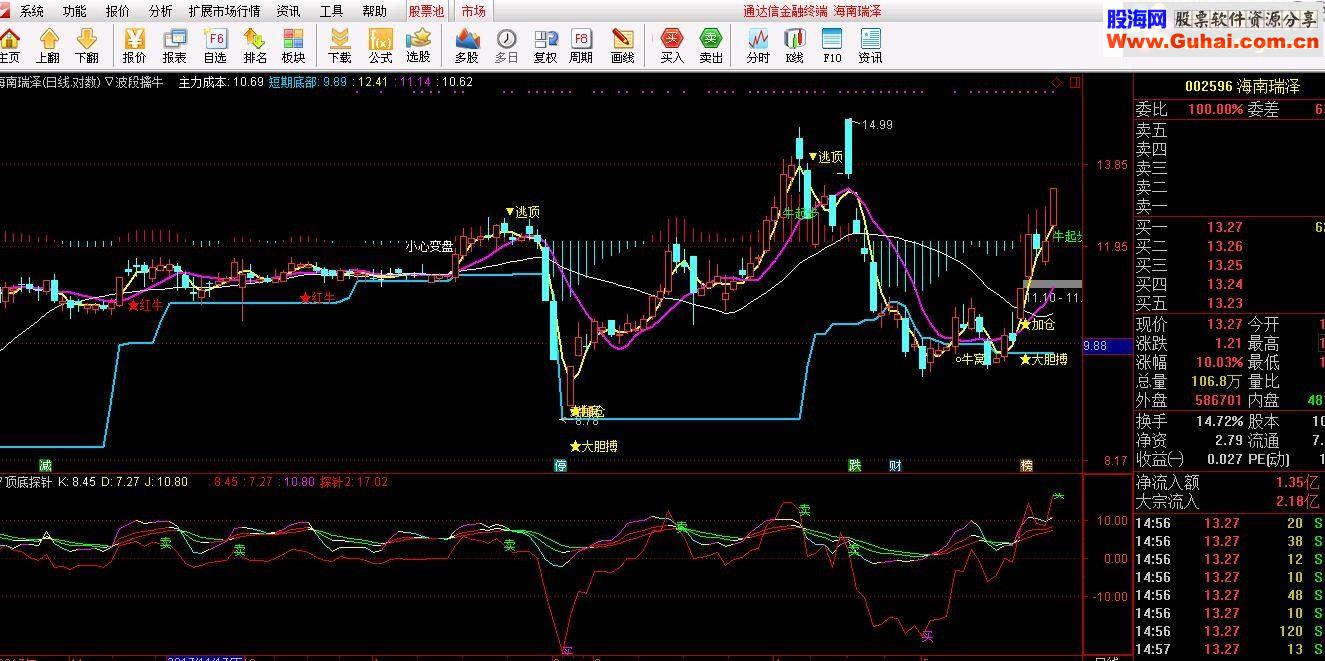Open the 板块 sectors icon
Image resolution: width=1325 pixels, height=661 pixels.
(x=293, y=46)
